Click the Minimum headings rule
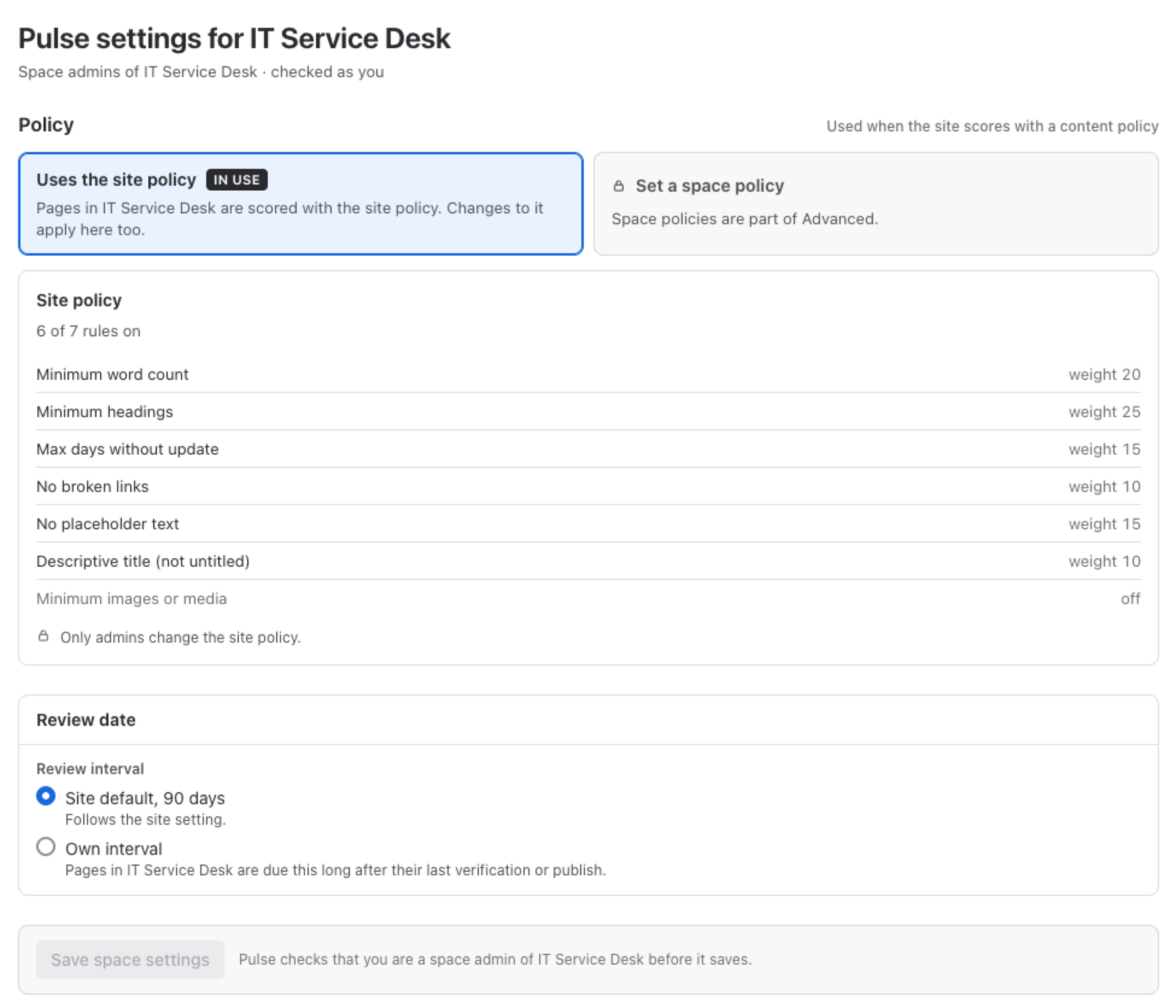Screen dimensions: 1176x1008 (588, 412)
